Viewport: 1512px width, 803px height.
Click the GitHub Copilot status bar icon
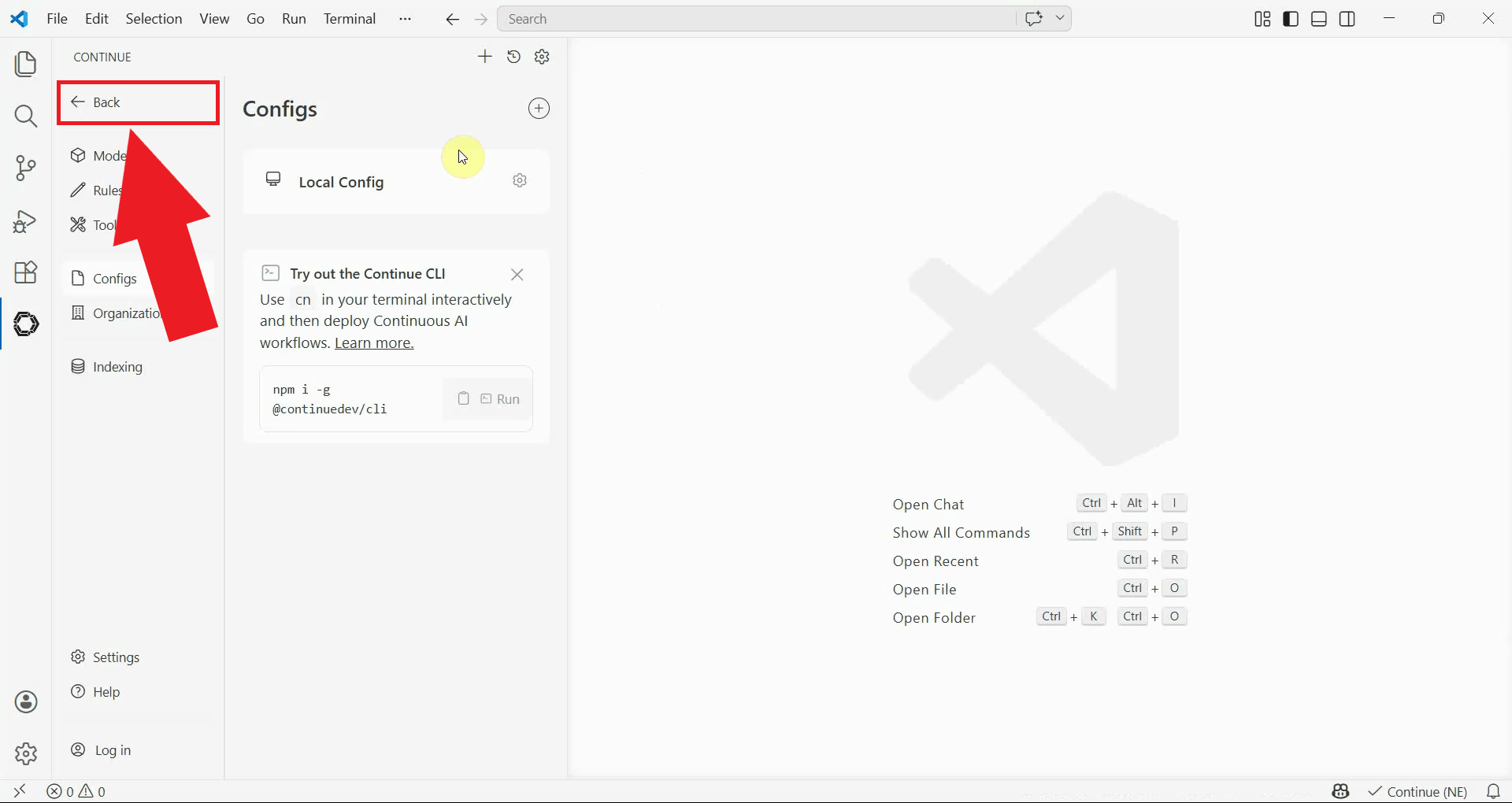[1340, 791]
